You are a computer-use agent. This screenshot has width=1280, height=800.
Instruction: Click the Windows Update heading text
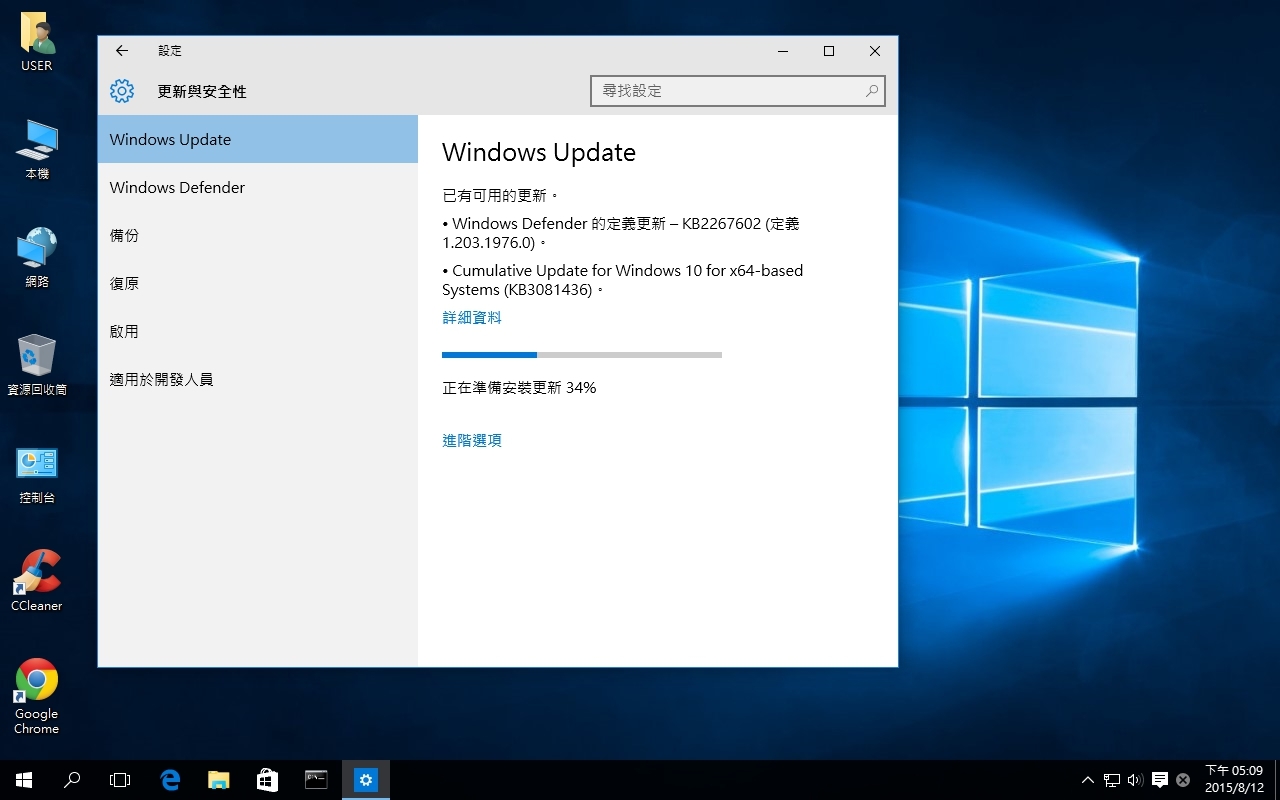tap(539, 153)
